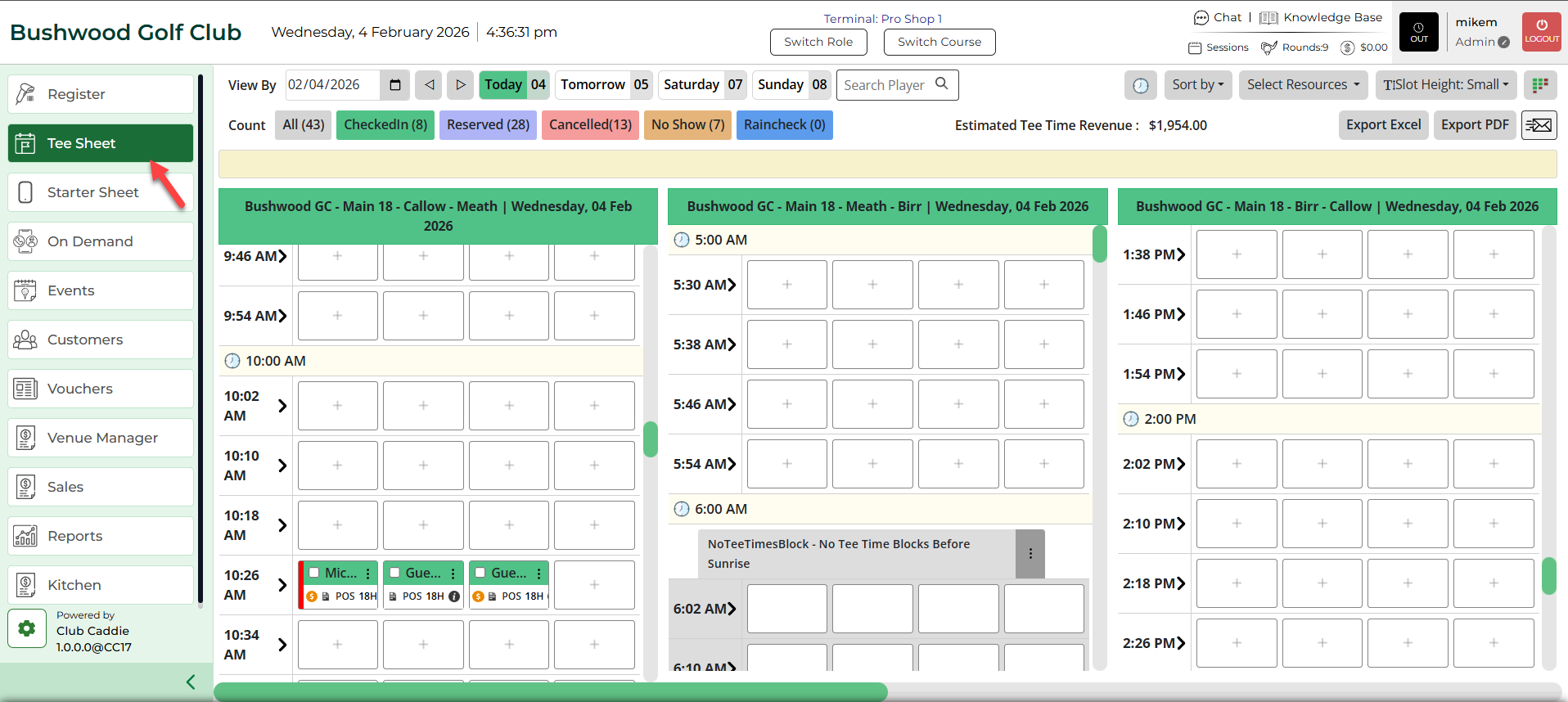Filter by Cancelled(13) red status swatch
1568x702 pixels.
(590, 125)
